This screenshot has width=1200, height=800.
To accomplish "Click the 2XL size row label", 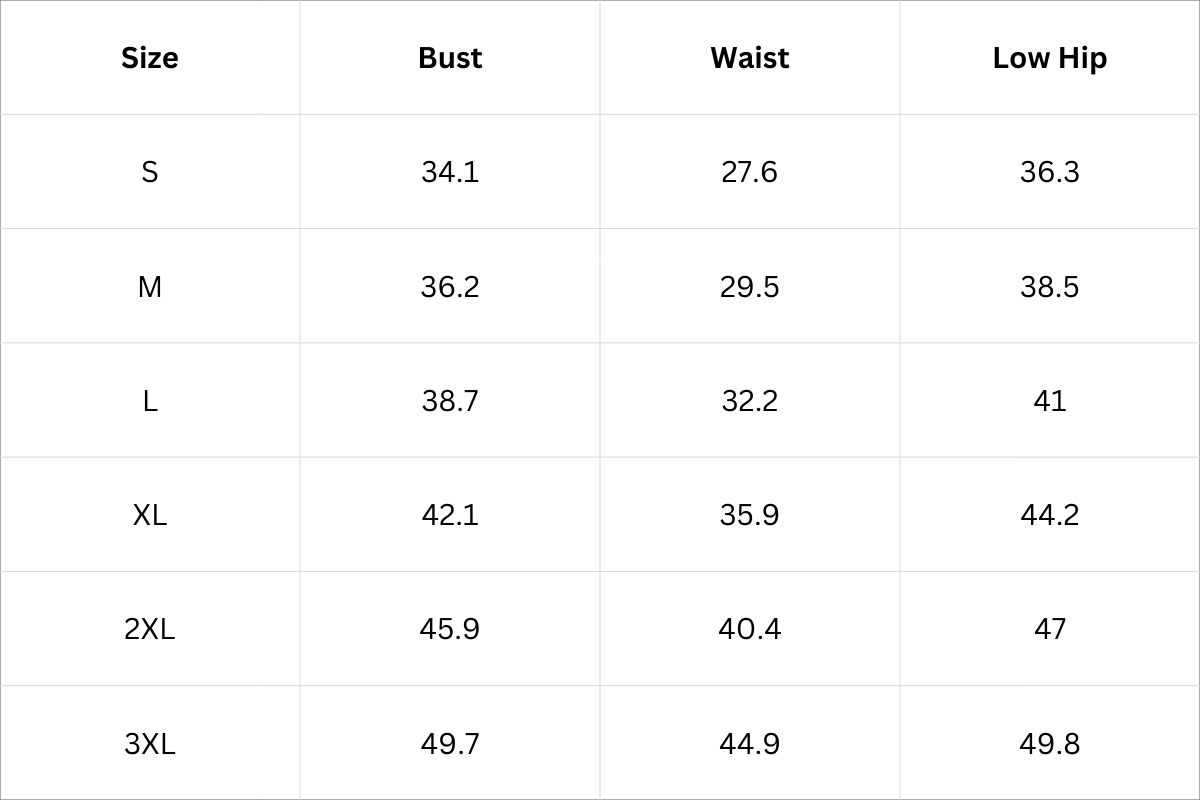I will click(150, 629).
